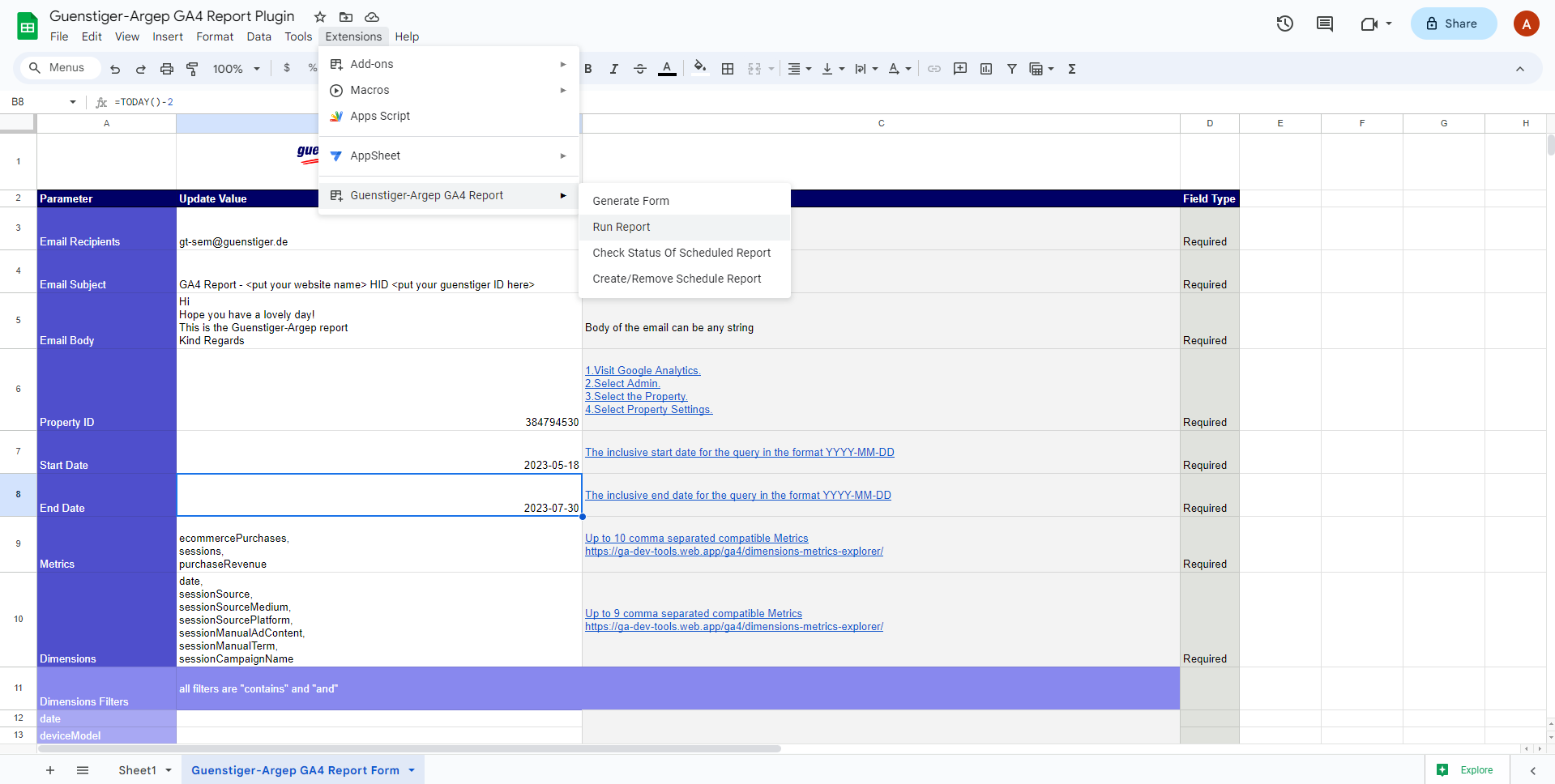
Task: Open Guenstiger-Argep Report Form tab dropdown arrow
Action: tap(412, 770)
